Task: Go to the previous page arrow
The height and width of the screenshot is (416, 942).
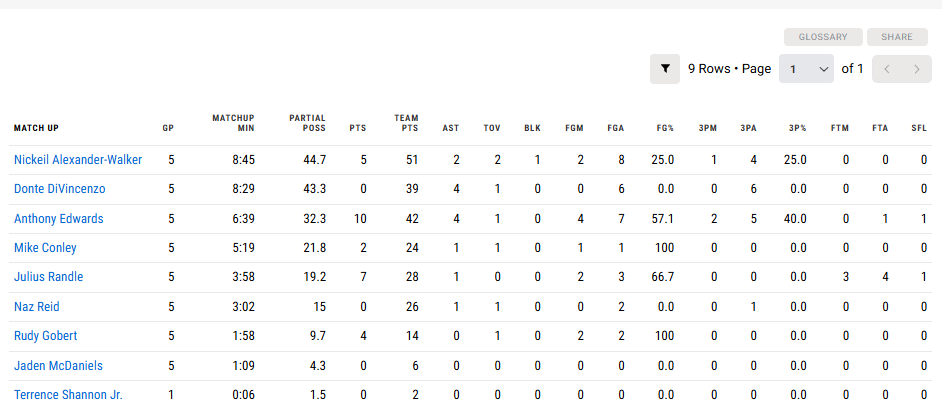Action: click(x=887, y=69)
